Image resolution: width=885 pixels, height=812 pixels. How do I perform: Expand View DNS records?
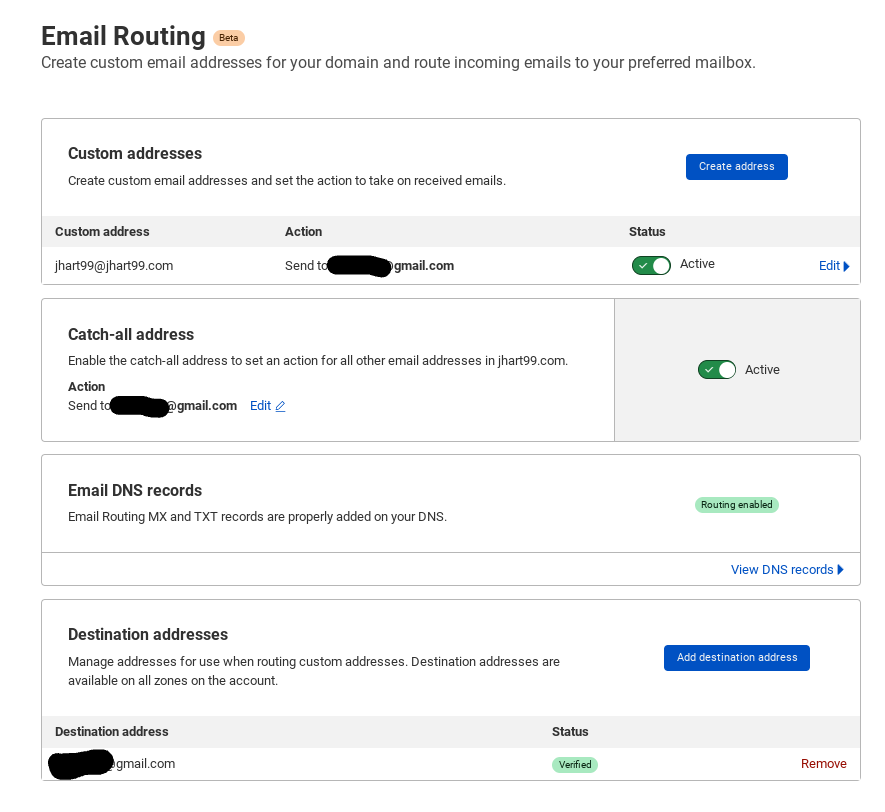[x=782, y=570]
